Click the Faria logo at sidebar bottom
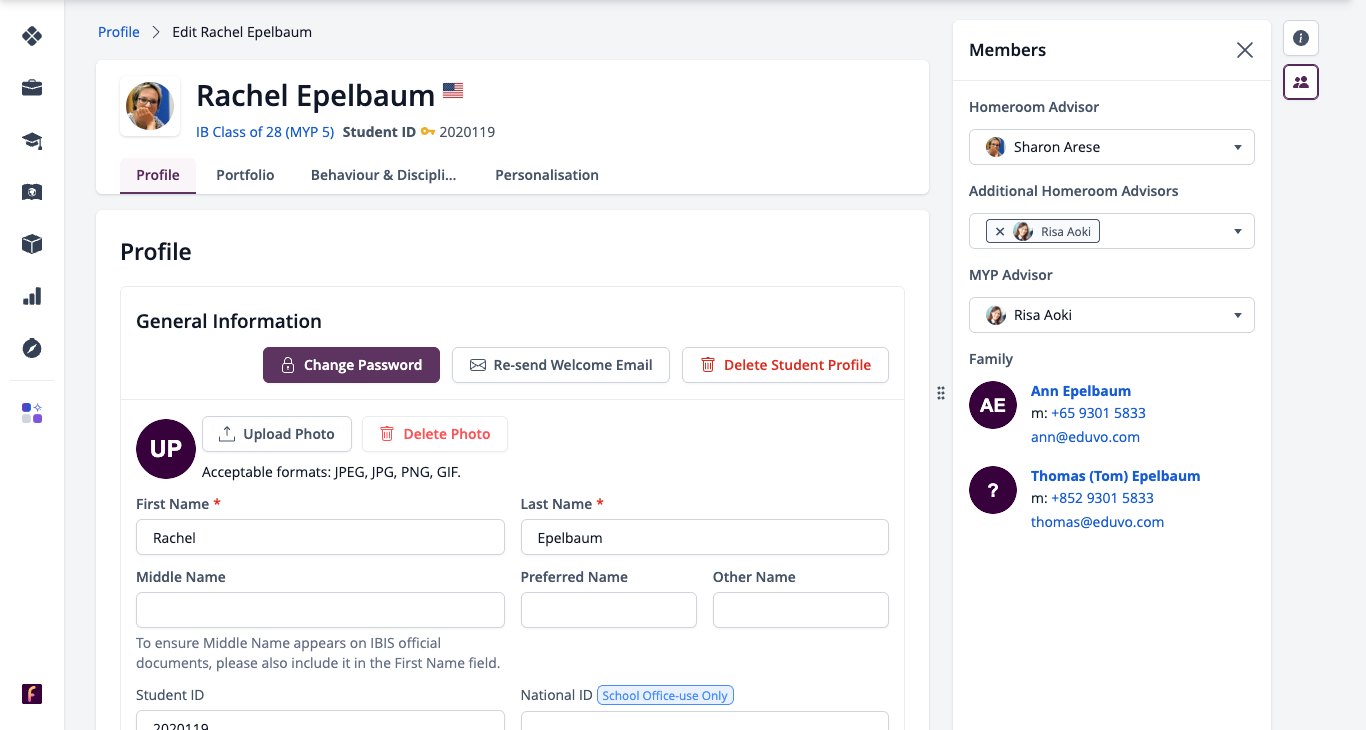Image resolution: width=1366 pixels, height=730 pixels. tap(32, 694)
